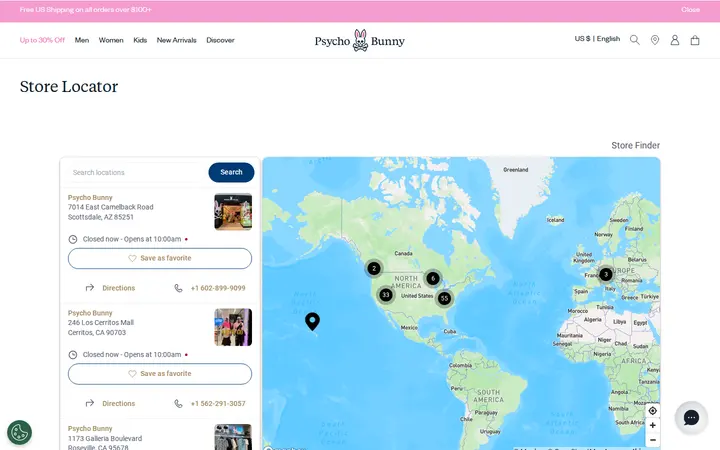720x450 pixels.
Task: Call +1 602-899-9099
Action: tap(218, 288)
